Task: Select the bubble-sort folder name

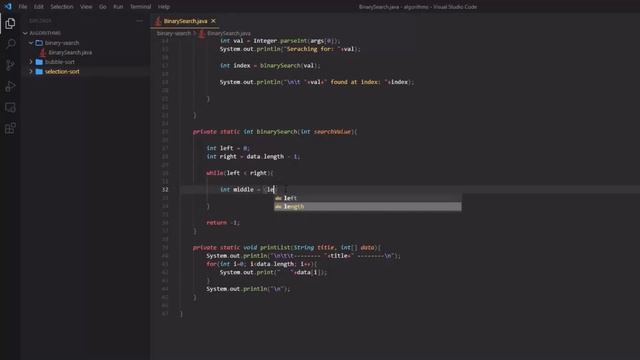Action: [x=60, y=62]
